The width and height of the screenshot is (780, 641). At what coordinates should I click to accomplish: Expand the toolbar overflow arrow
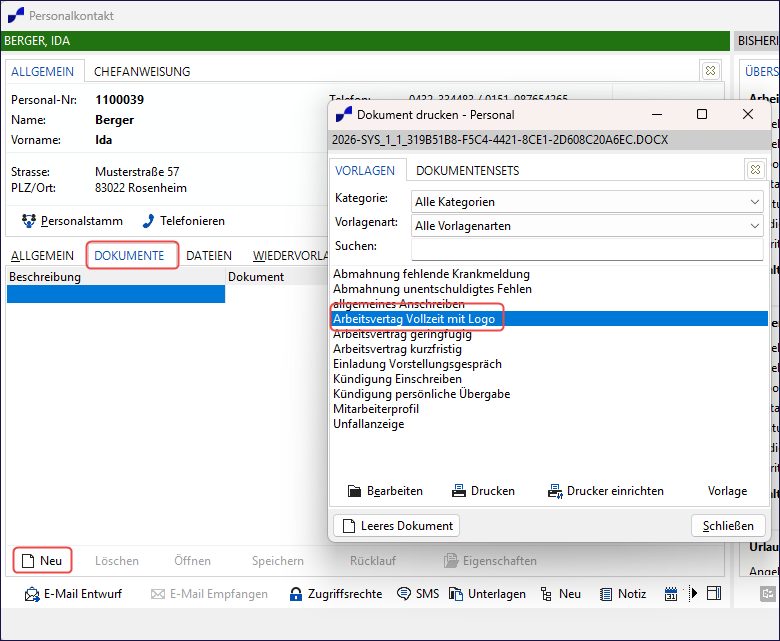coord(694,594)
